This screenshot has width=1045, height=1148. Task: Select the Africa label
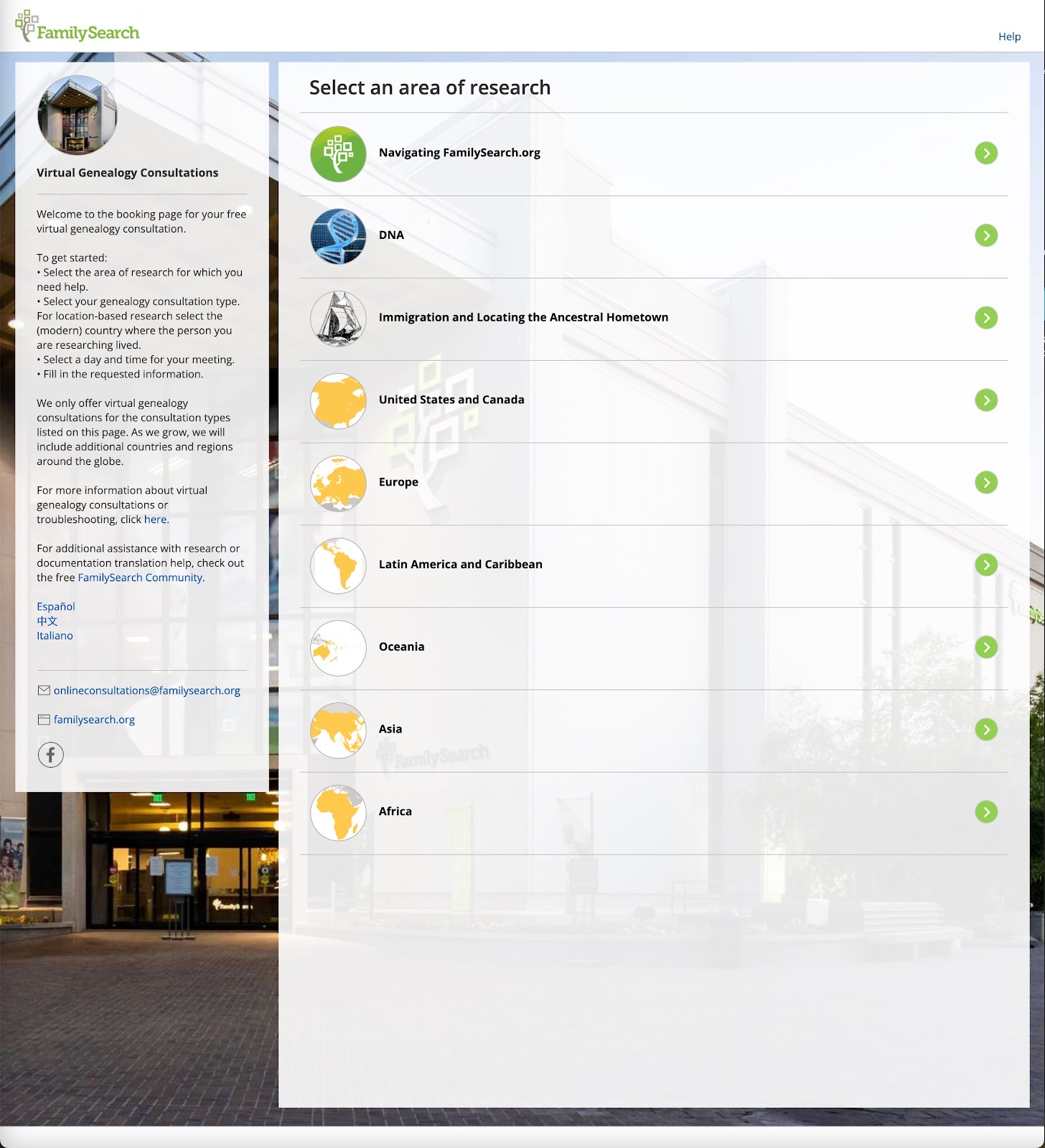395,811
